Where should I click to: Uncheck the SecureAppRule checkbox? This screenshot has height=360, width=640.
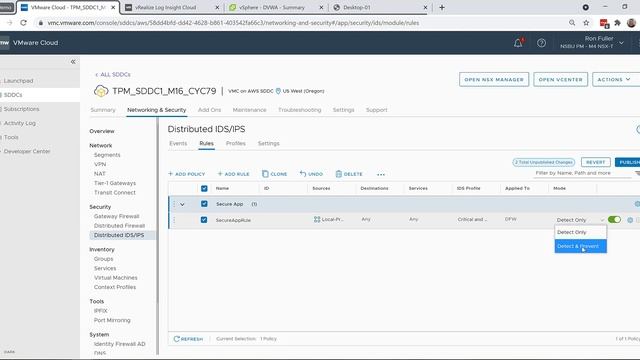[x=204, y=220]
